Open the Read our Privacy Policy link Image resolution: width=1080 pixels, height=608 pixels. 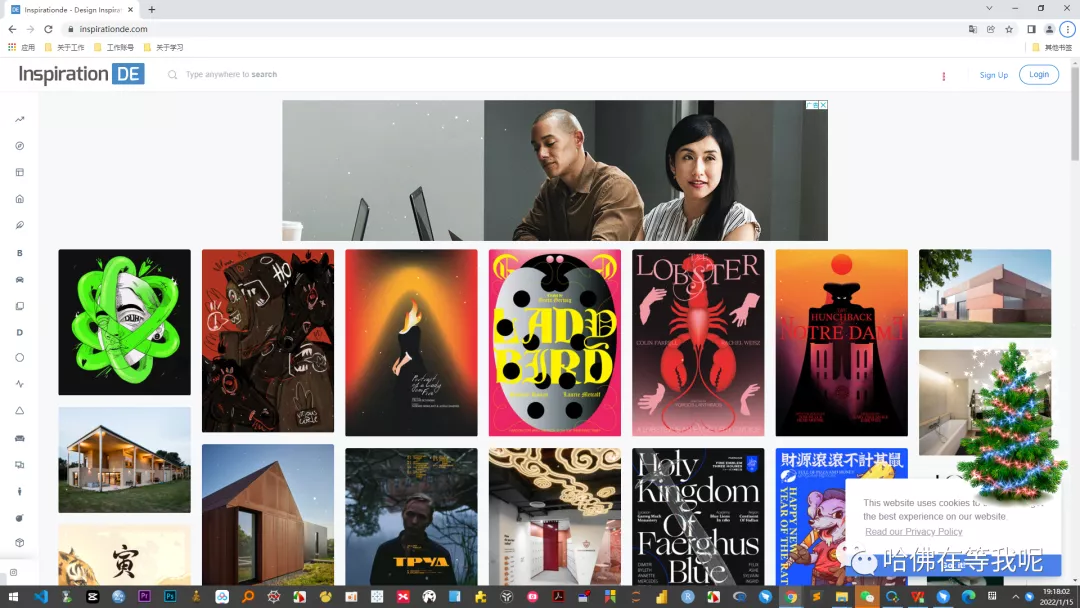[913, 532]
